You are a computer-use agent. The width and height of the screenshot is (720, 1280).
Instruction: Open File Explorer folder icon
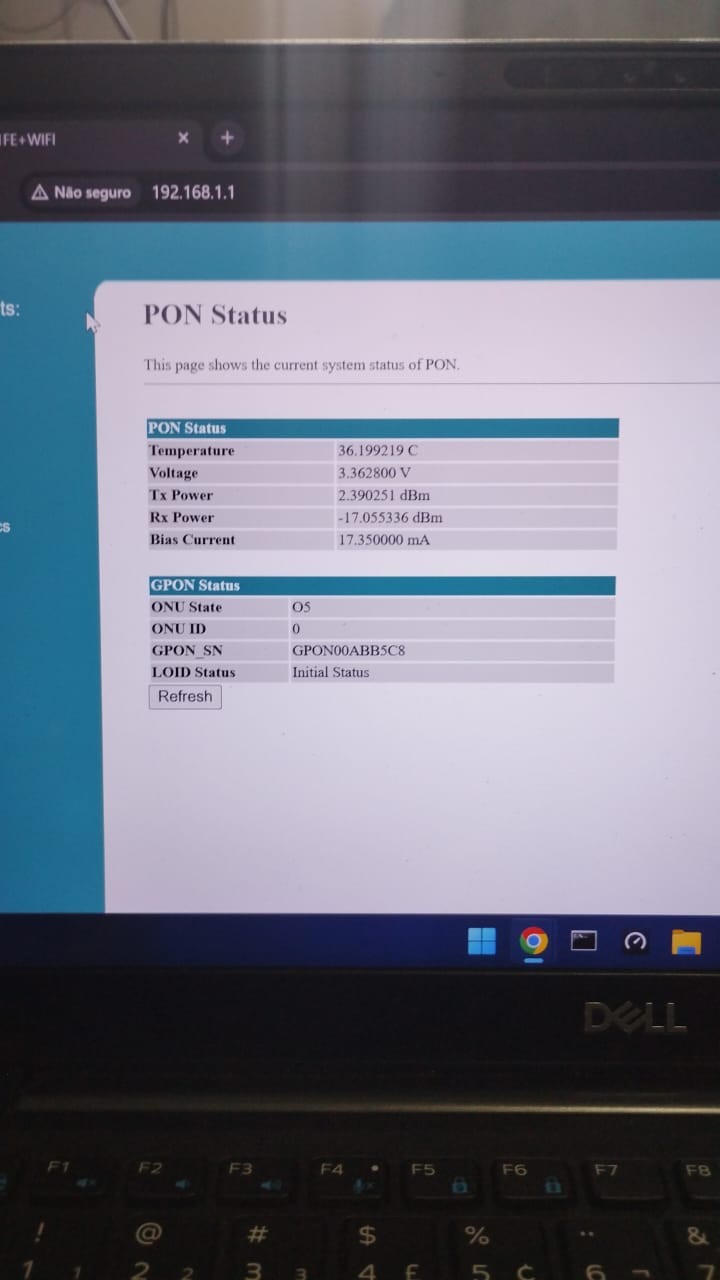pyautogui.click(x=686, y=941)
